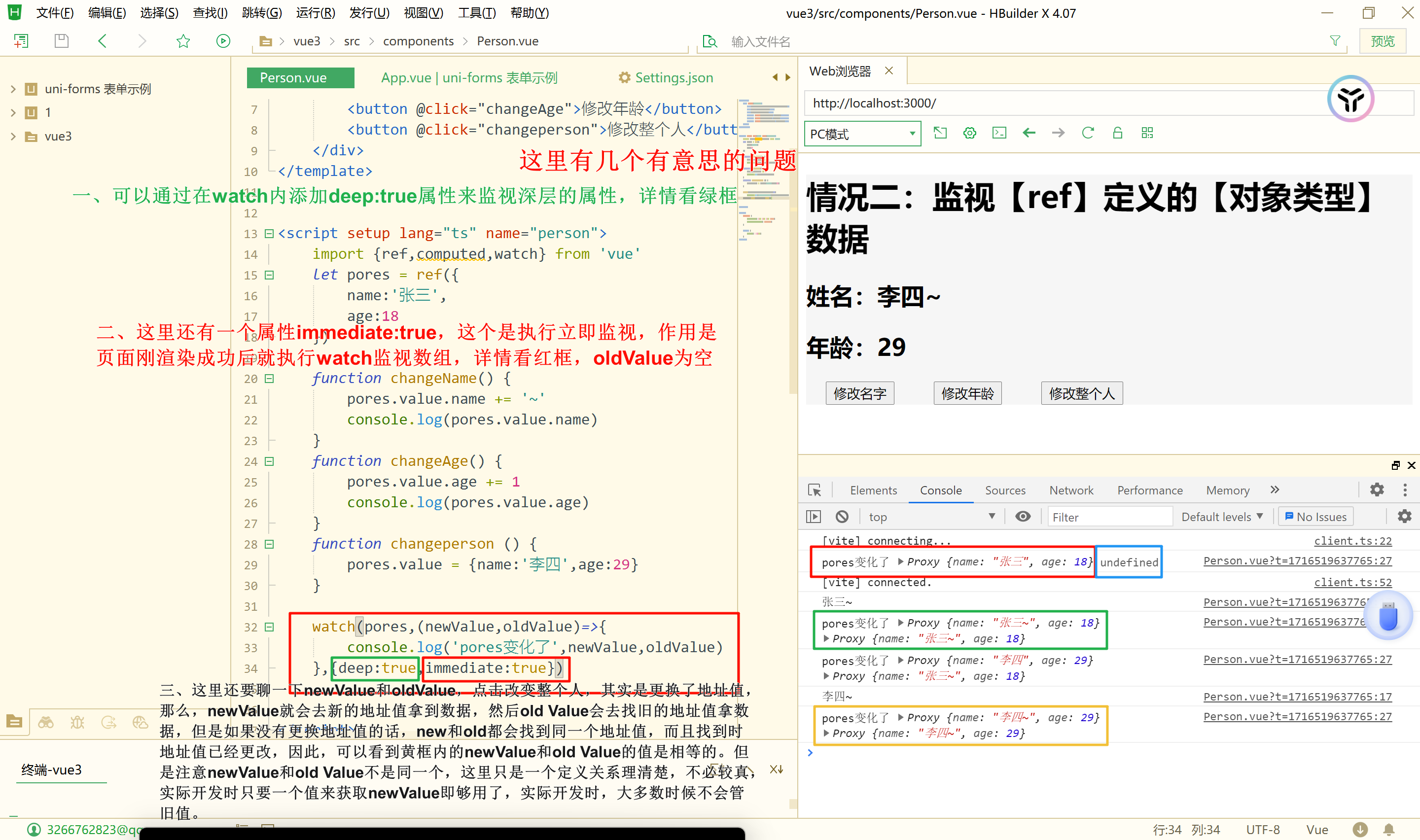Click the save file icon
This screenshot has height=840, width=1420.
pyautogui.click(x=61, y=41)
